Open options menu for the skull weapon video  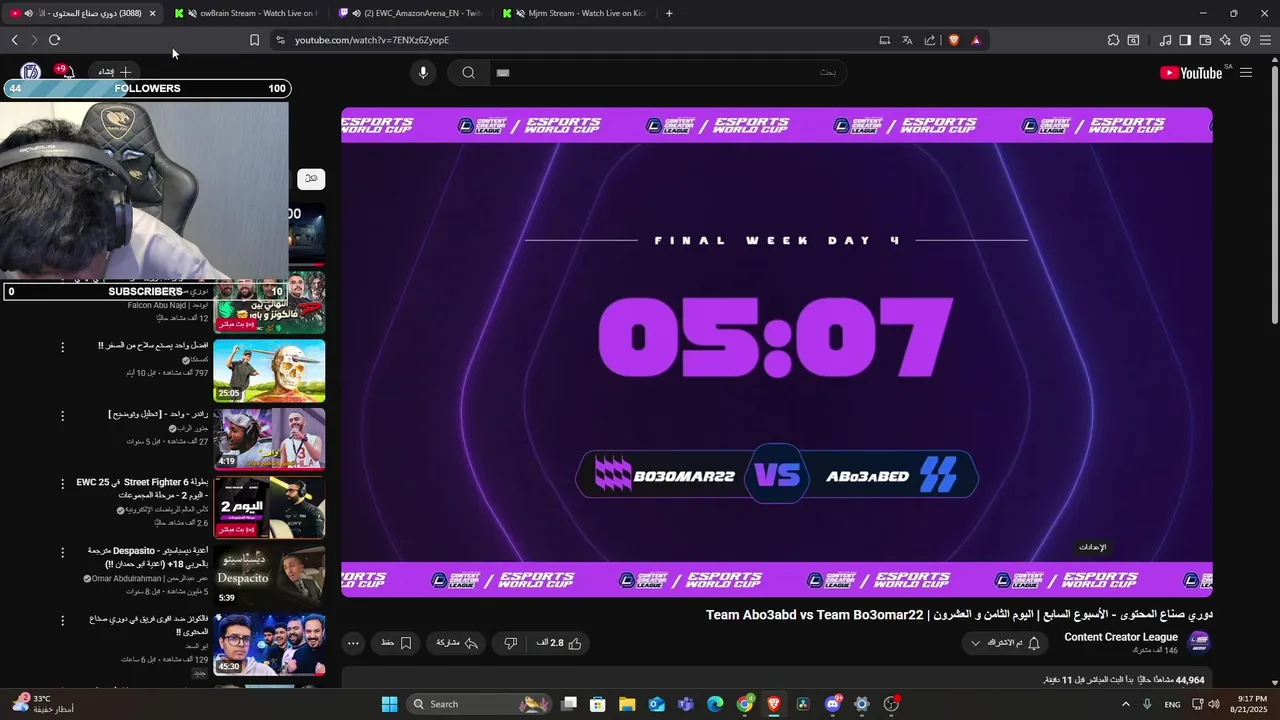click(63, 348)
